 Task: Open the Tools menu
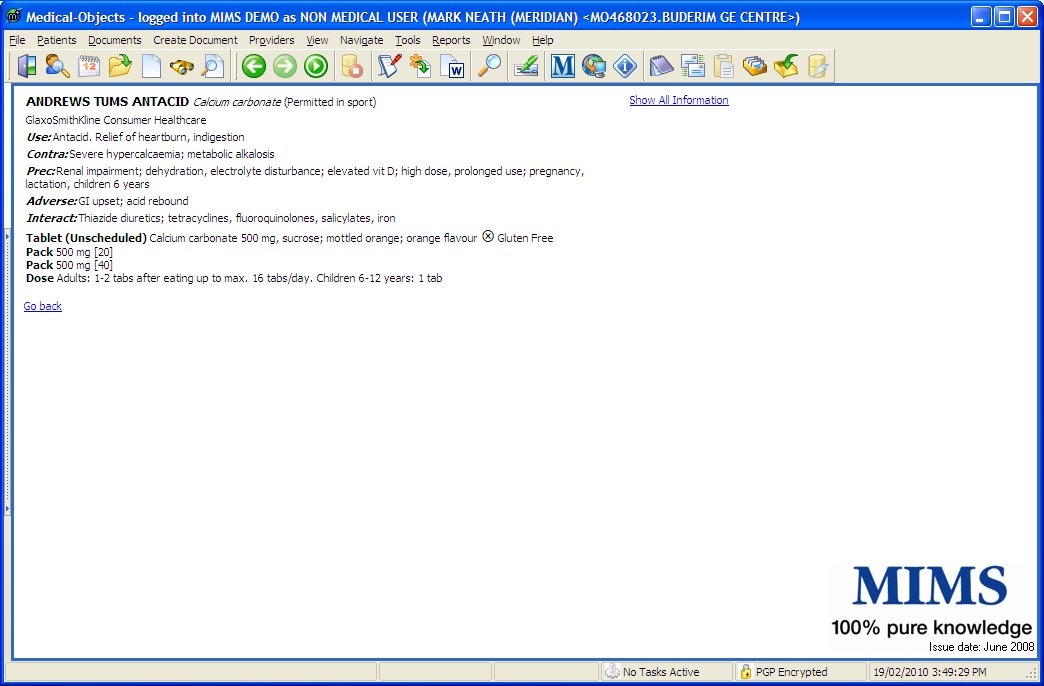tap(407, 40)
